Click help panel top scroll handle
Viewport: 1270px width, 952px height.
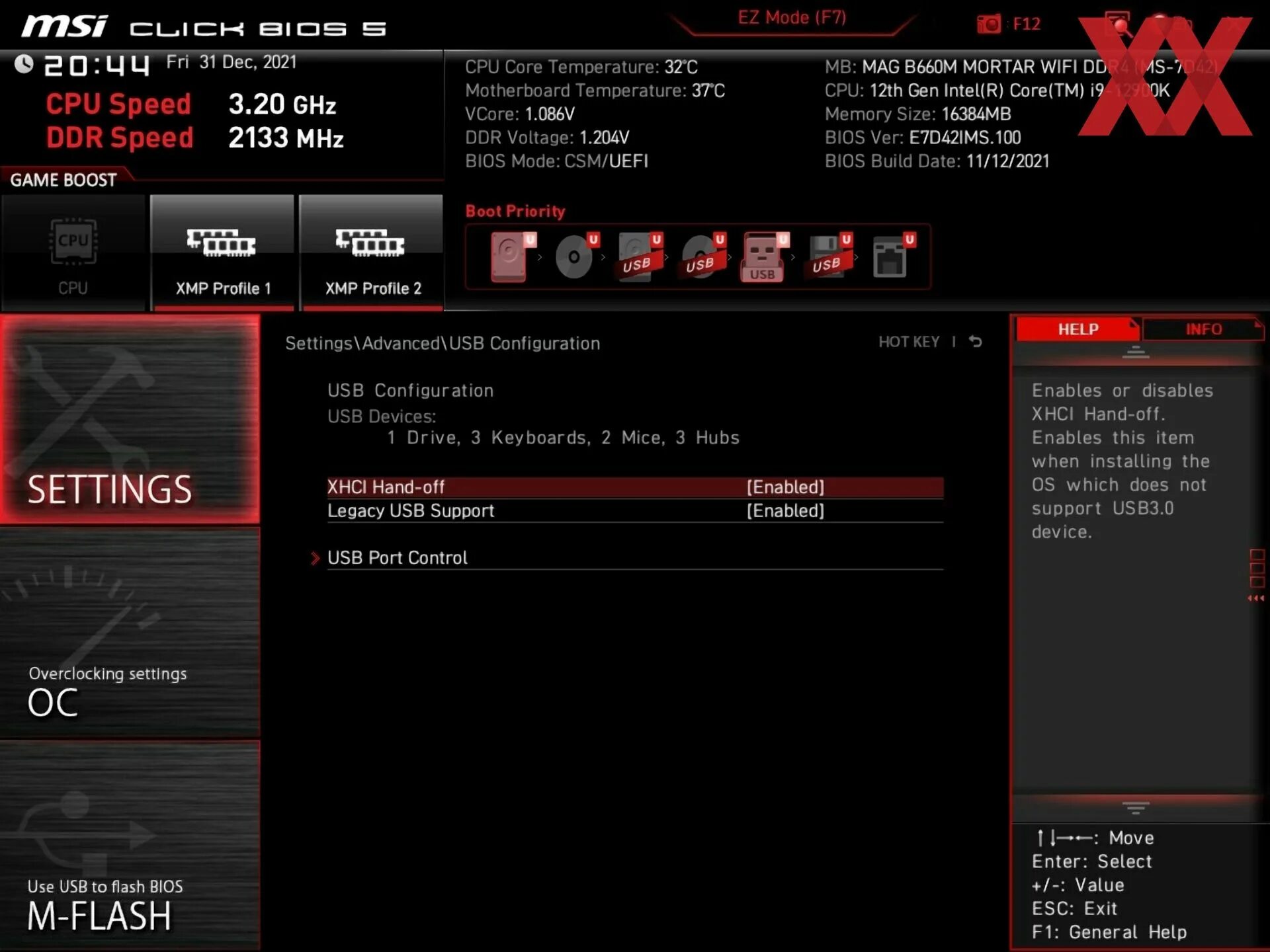pos(1136,352)
